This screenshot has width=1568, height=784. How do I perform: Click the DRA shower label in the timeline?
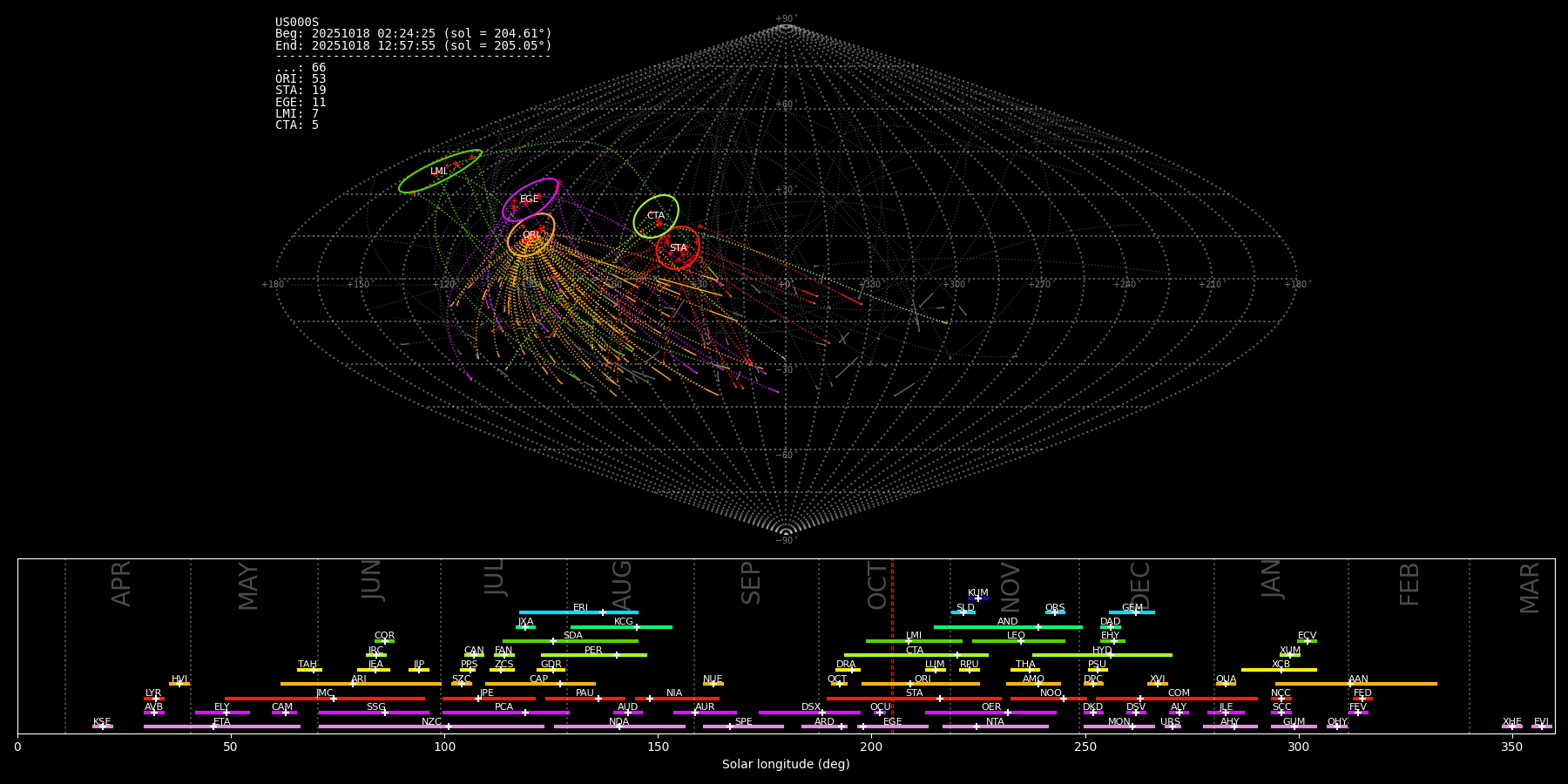846,665
